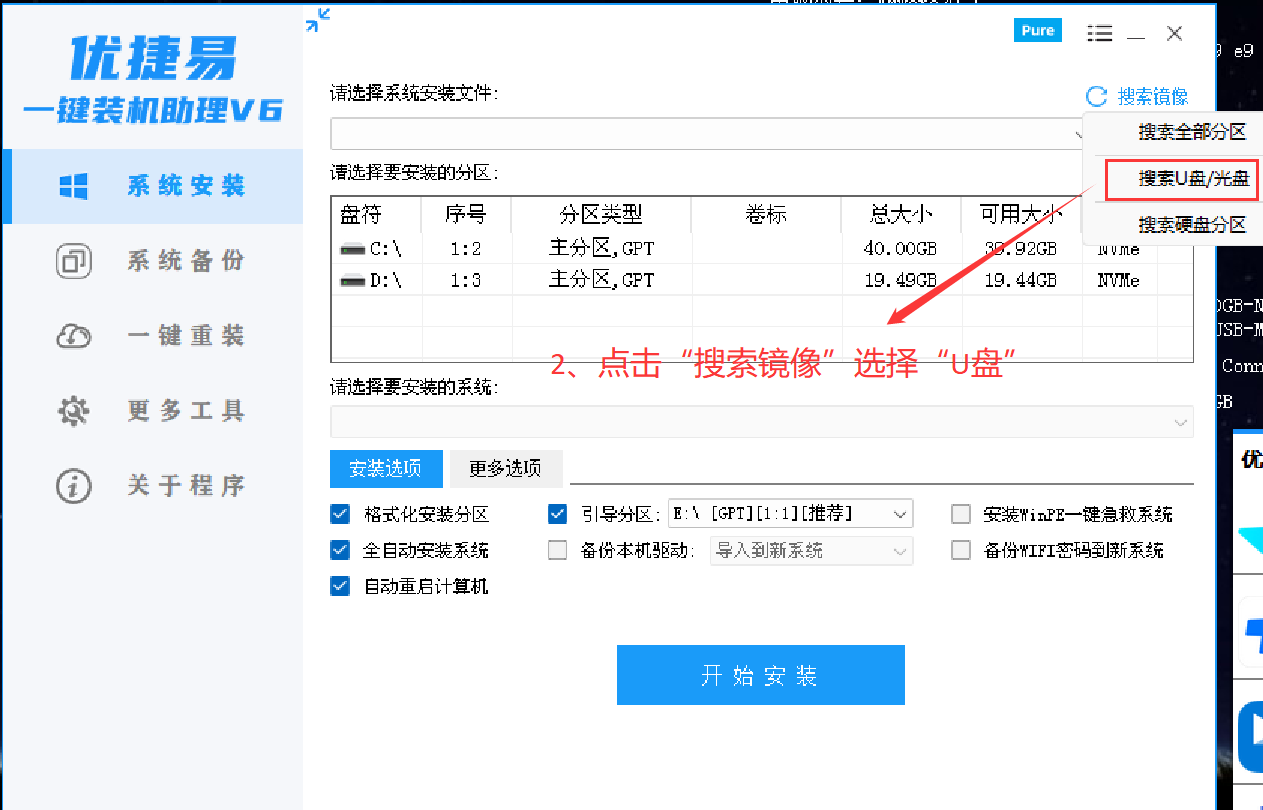1263x810 pixels.
Task: Click the 序号 column header
Action: point(466,214)
